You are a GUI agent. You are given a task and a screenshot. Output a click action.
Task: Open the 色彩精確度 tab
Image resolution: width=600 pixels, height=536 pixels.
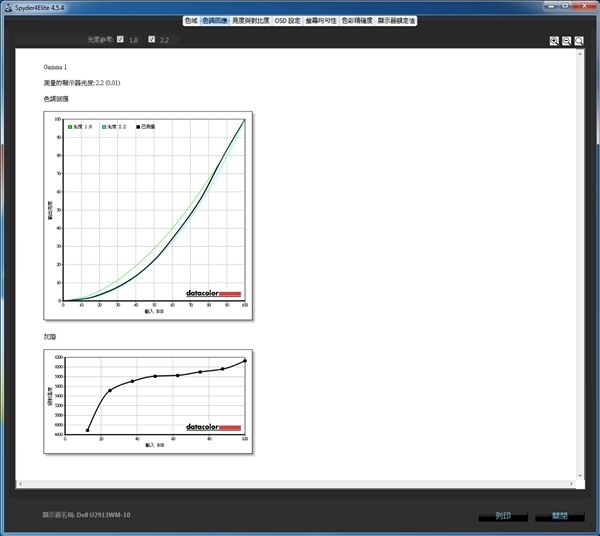click(357, 21)
